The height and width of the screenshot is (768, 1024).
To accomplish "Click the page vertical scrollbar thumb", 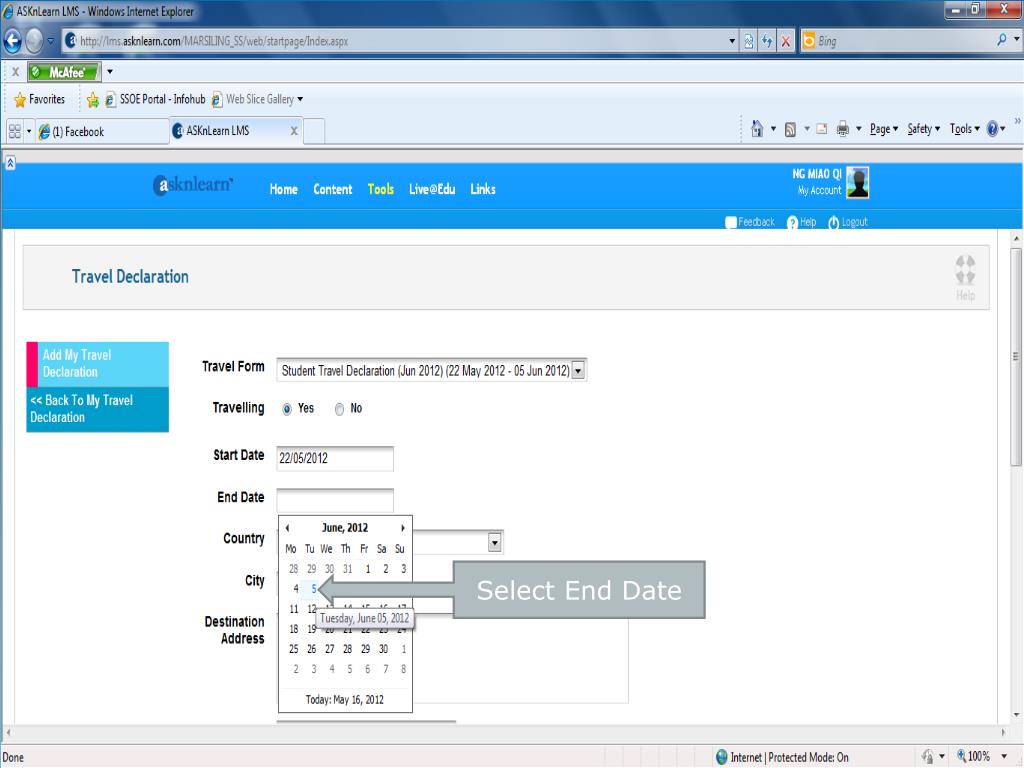I will point(1016,356).
